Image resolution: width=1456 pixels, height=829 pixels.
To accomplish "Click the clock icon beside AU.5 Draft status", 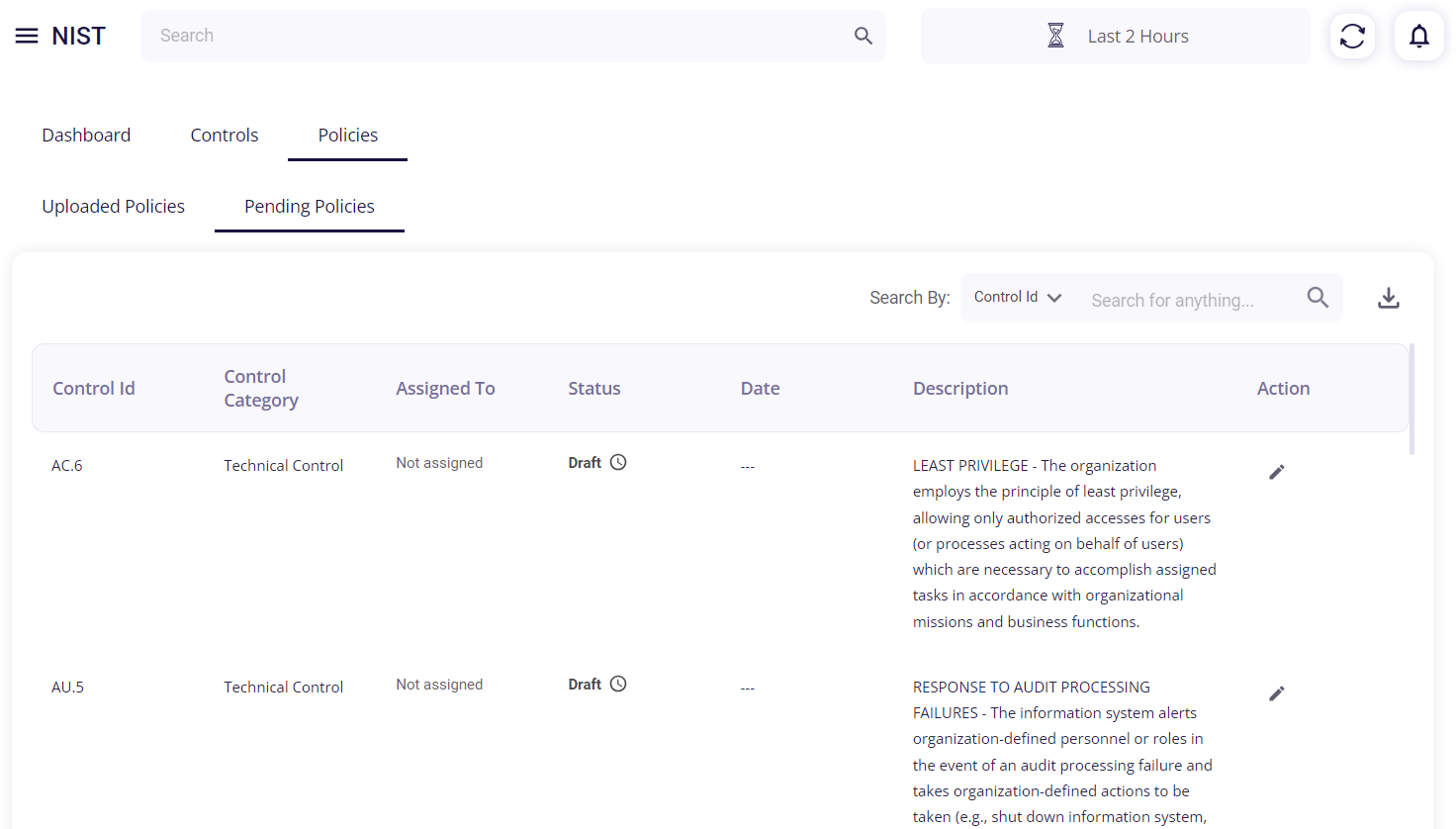I will pos(618,684).
